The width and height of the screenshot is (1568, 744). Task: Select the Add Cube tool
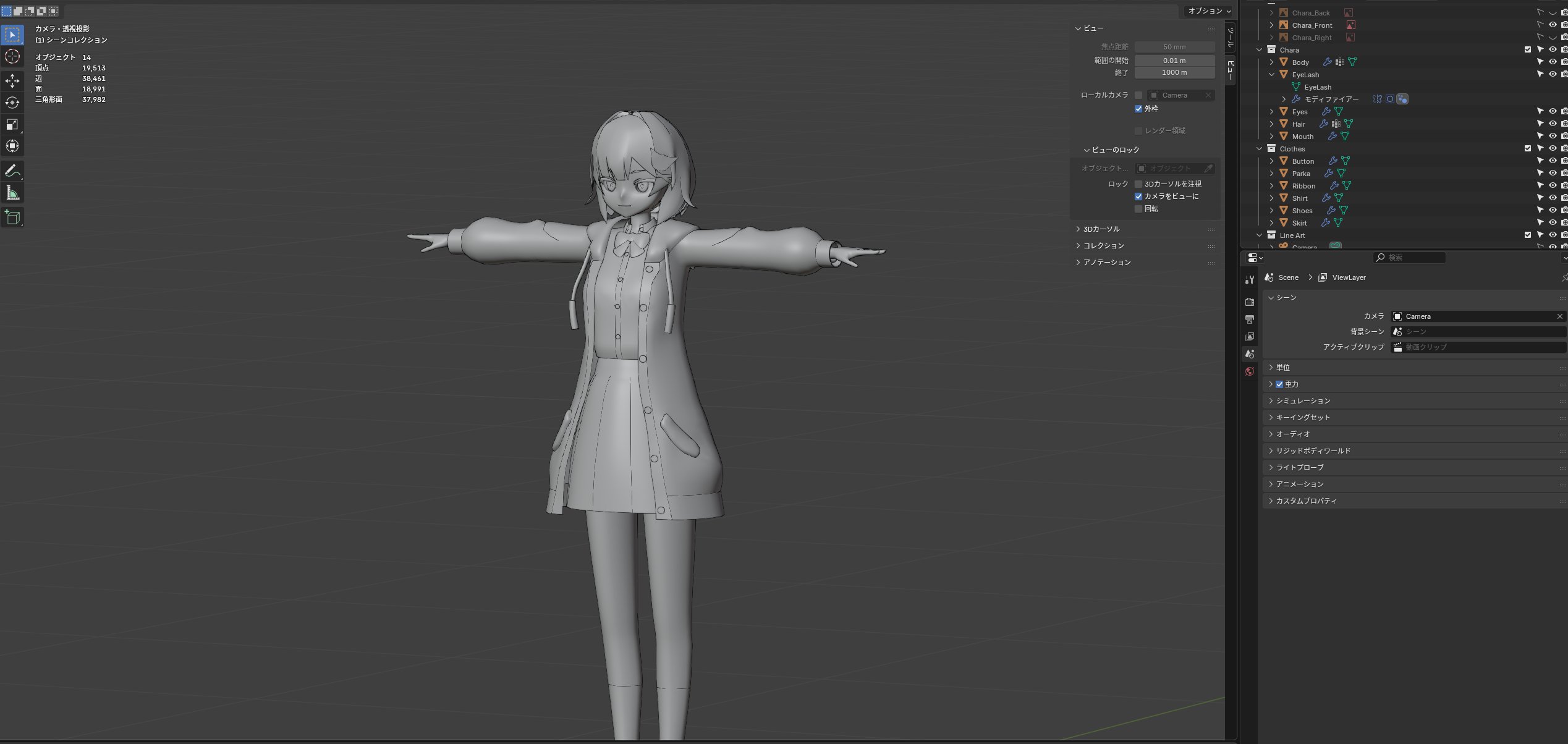point(12,217)
